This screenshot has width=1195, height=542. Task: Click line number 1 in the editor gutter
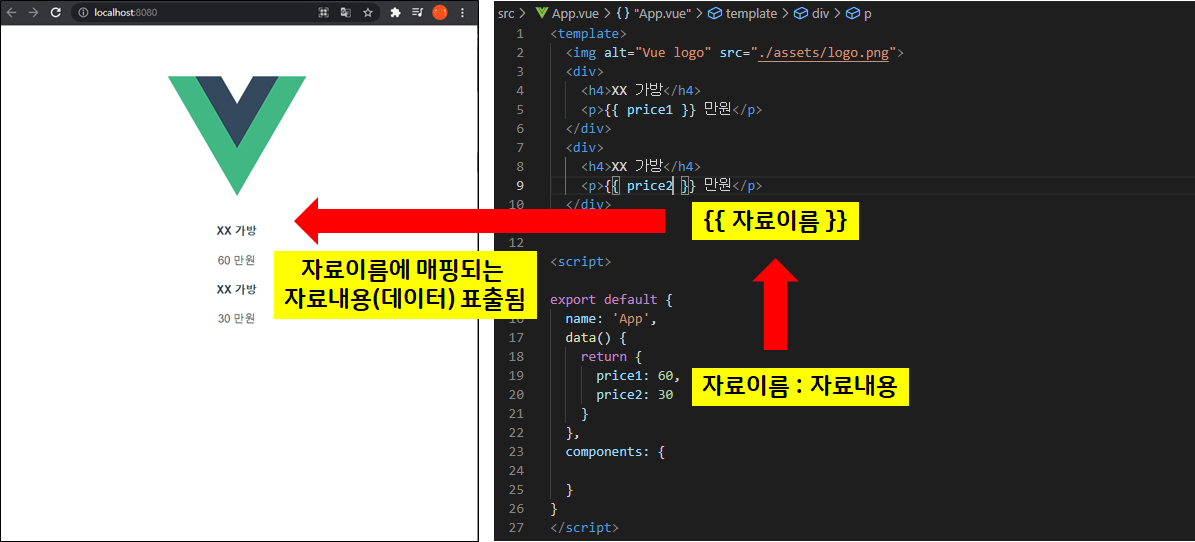pos(519,34)
